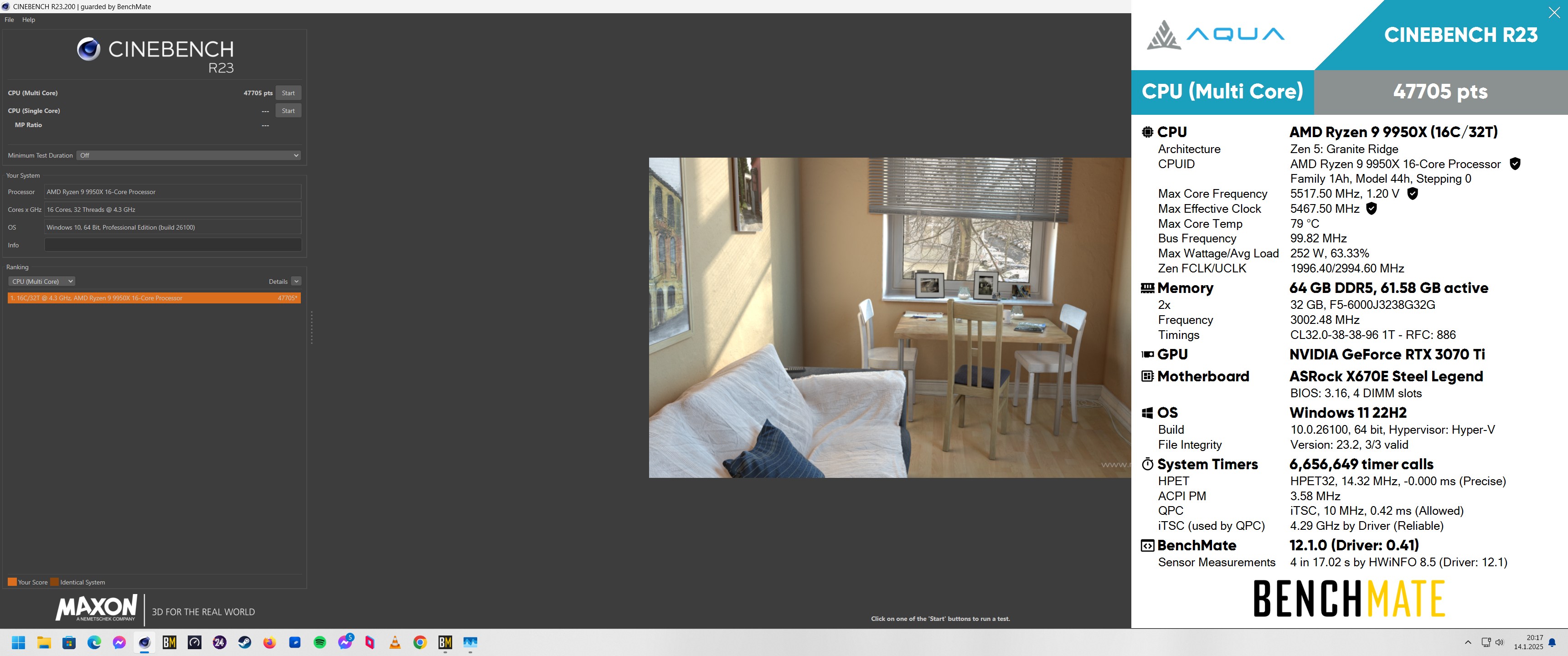Click the CPU chip icon in BenchMate panel
The height and width of the screenshot is (656, 1568).
point(1147,132)
